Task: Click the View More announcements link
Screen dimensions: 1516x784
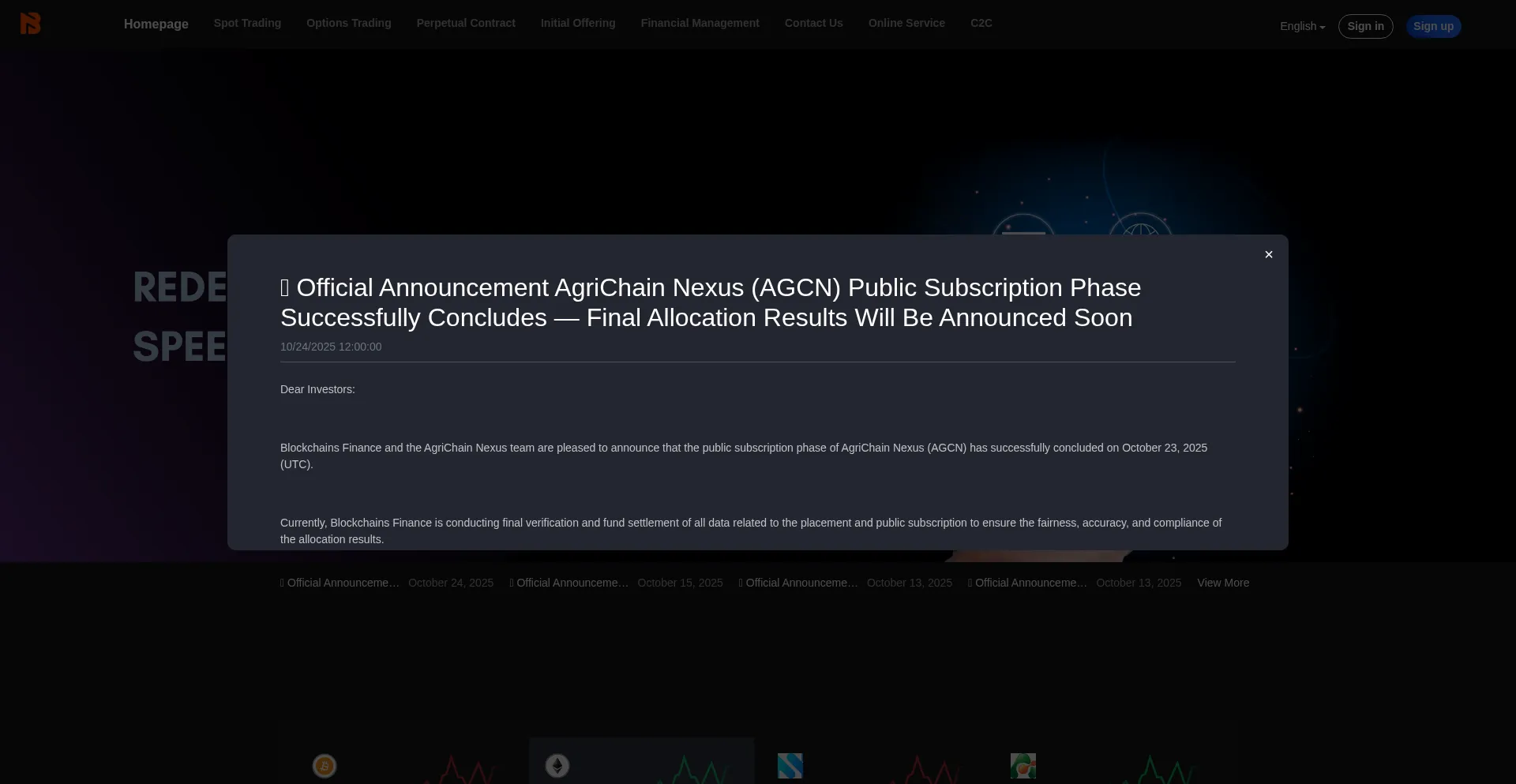Action: 1222,583
